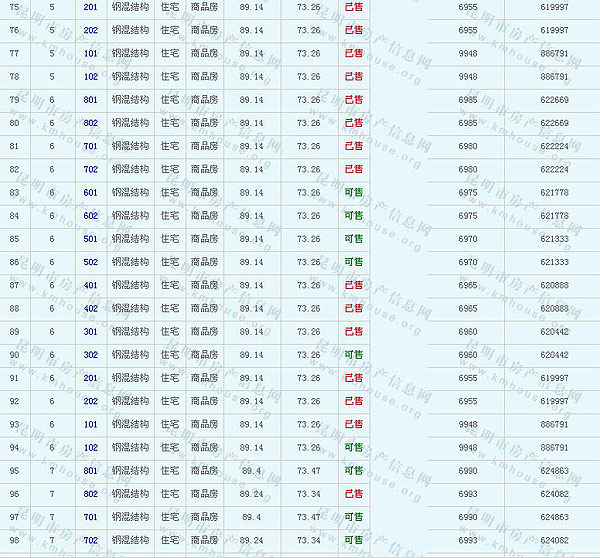Click unit price 6993 in row 96
Screen dimensions: 600x558
[467, 493]
